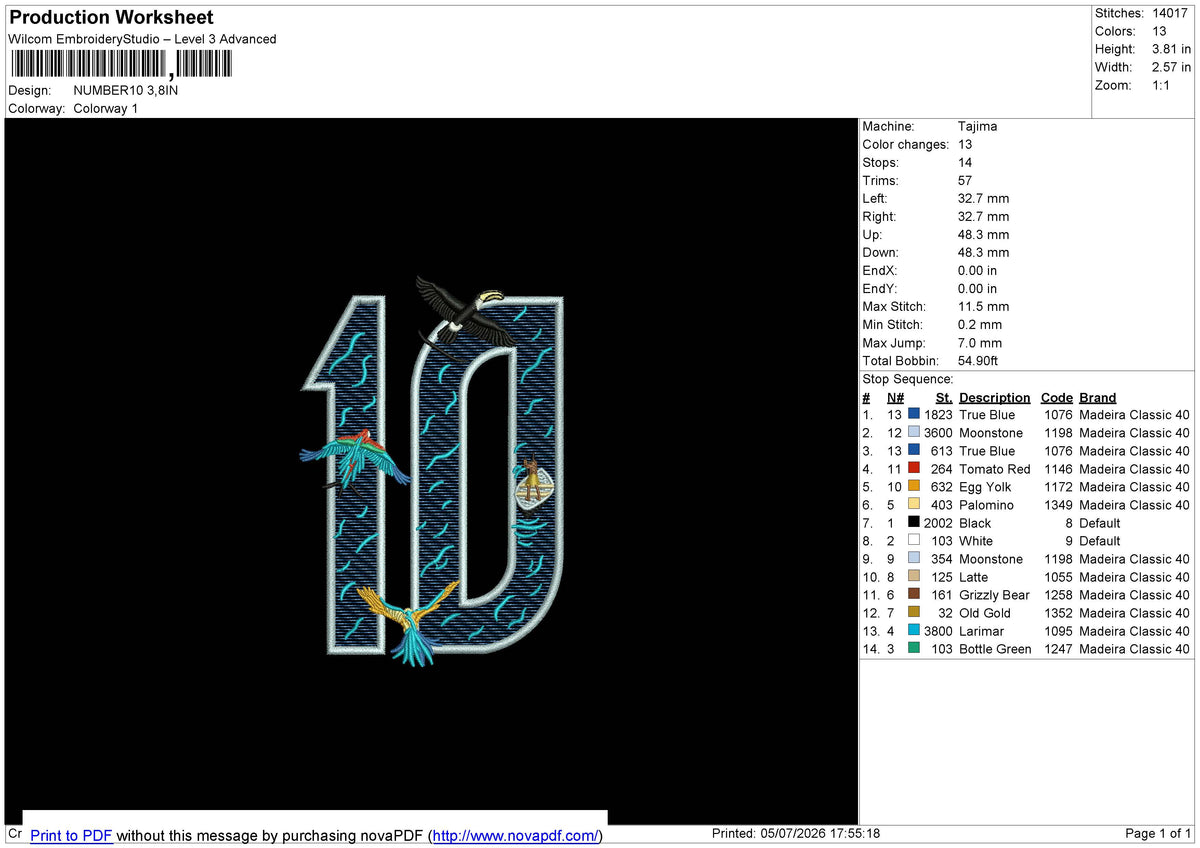Click the Color changes value 13
This screenshot has height=848, width=1200.
pos(966,144)
